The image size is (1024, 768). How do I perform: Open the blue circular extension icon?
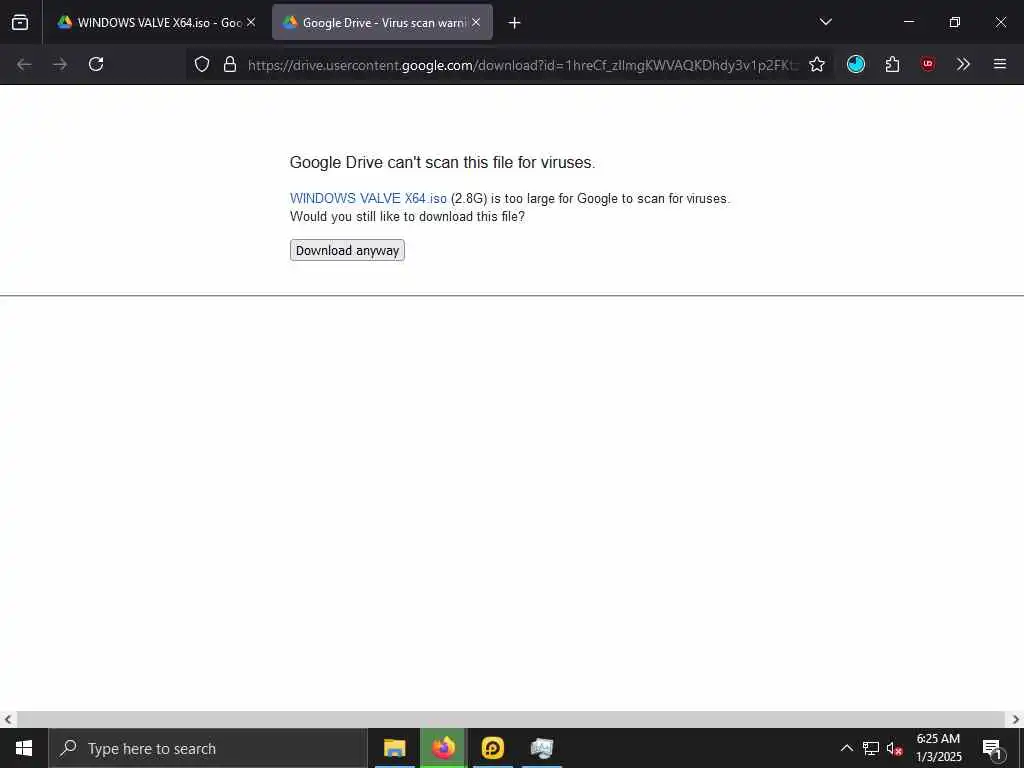(x=856, y=64)
